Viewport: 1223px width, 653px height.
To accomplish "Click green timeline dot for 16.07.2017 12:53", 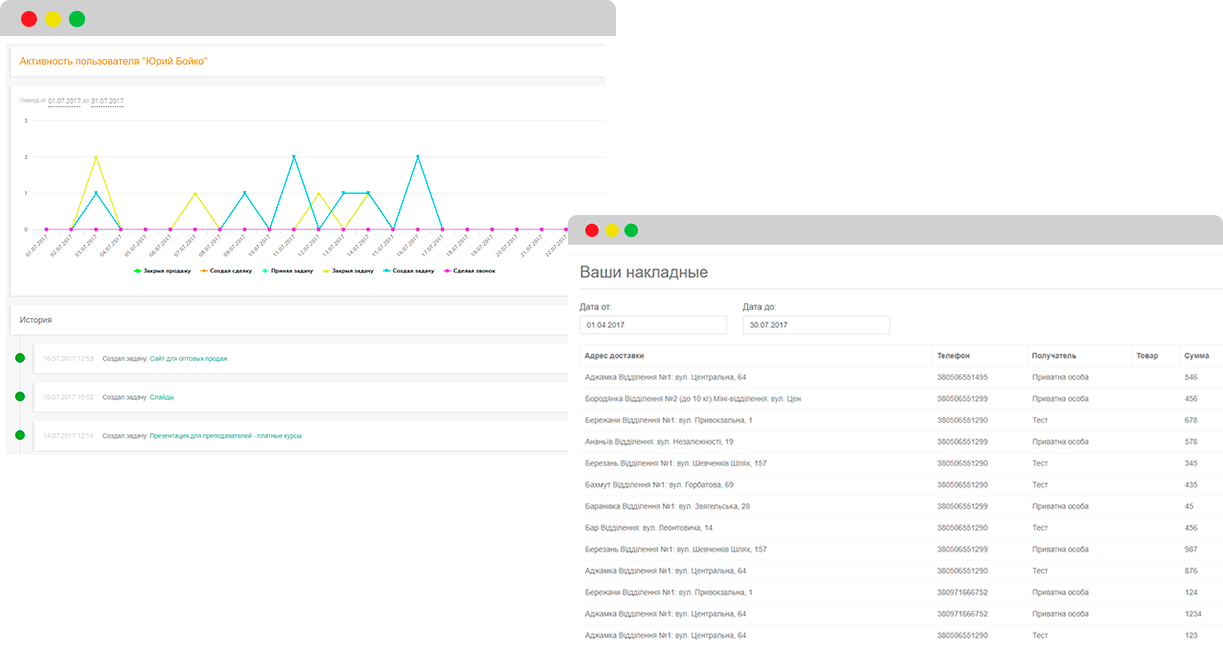I will tap(19, 358).
